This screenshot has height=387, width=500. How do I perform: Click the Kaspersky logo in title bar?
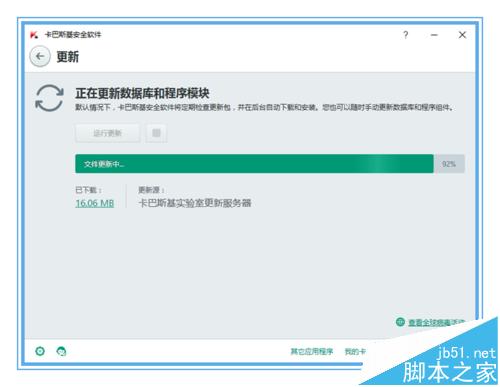coord(34,35)
